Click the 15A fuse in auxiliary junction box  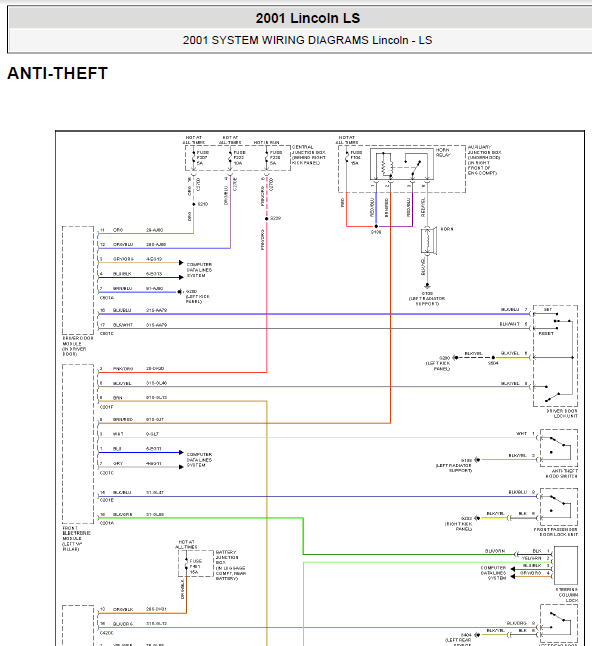pyautogui.click(x=346, y=158)
